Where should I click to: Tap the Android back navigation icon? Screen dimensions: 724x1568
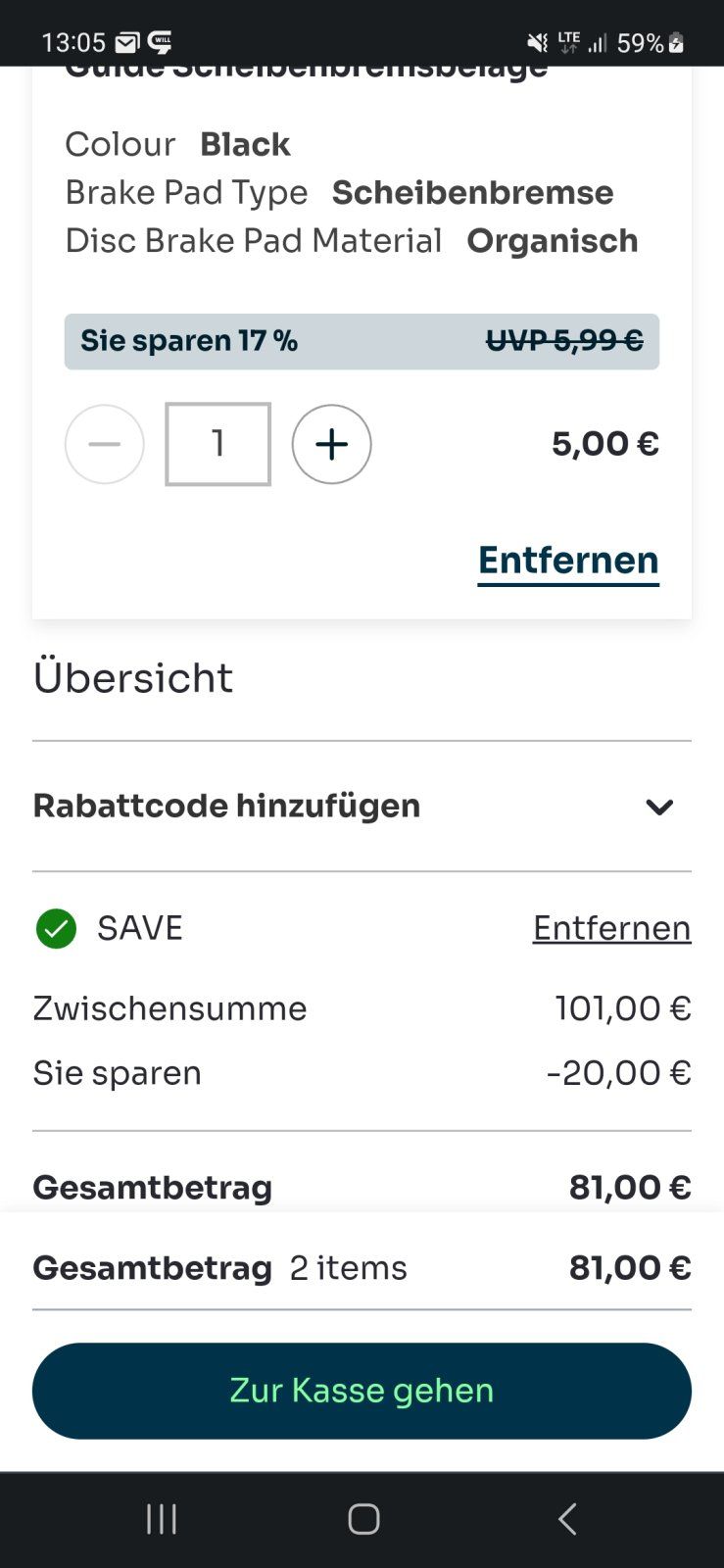(x=566, y=1519)
